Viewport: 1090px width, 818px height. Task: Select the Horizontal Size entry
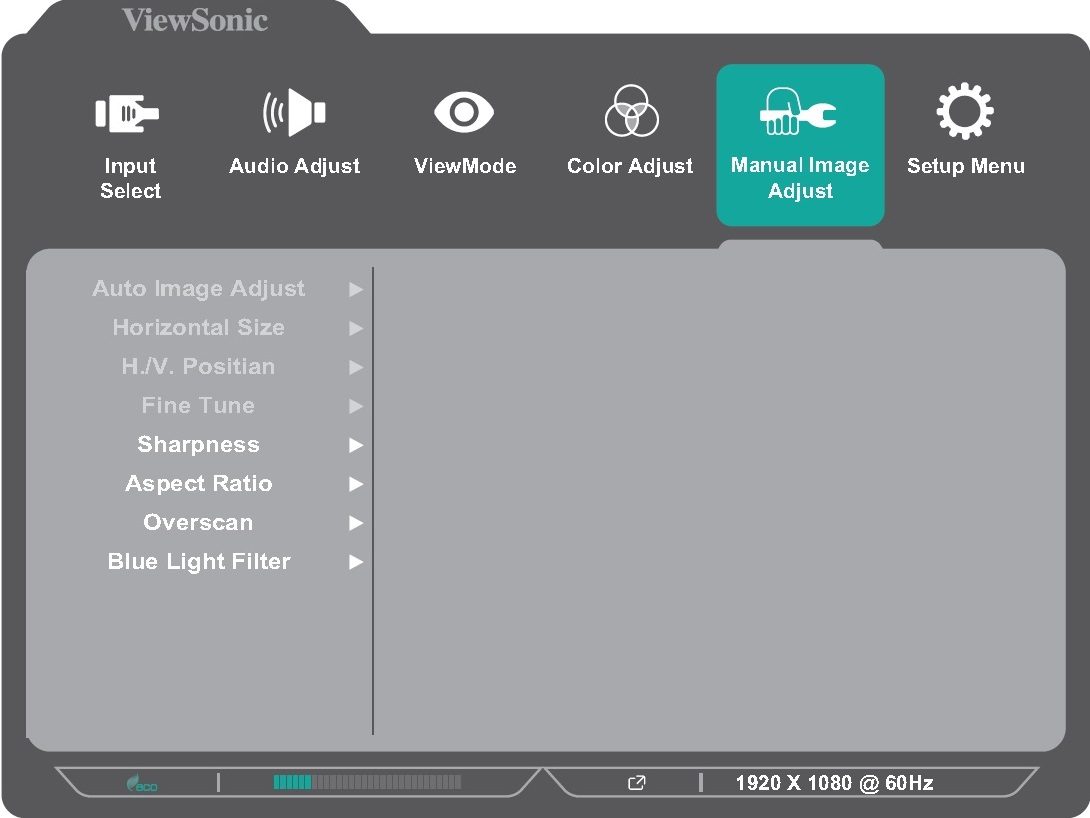pyautogui.click(x=199, y=327)
